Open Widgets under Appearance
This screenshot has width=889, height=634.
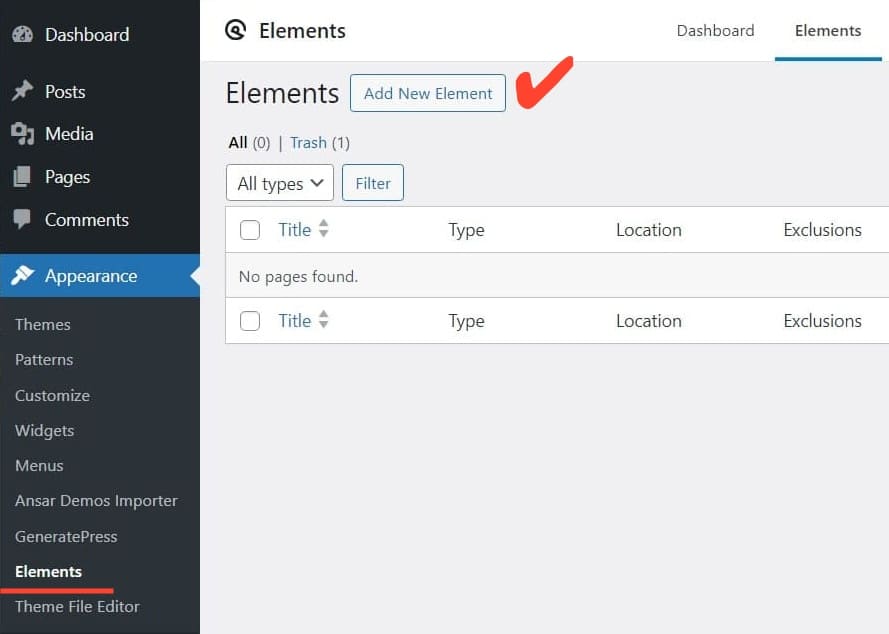click(45, 430)
